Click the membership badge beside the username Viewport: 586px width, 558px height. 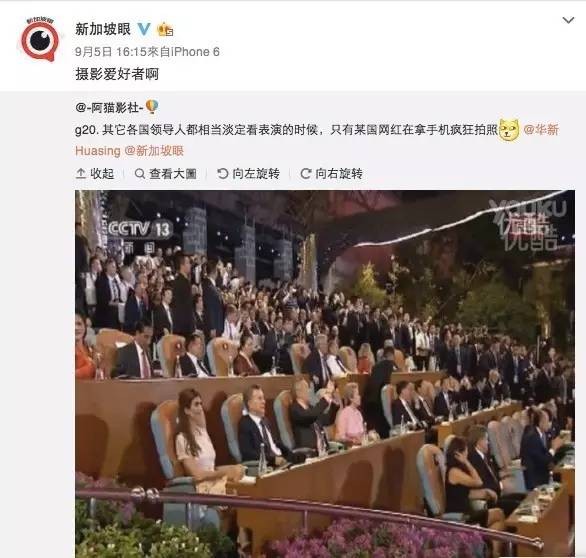coord(165,29)
